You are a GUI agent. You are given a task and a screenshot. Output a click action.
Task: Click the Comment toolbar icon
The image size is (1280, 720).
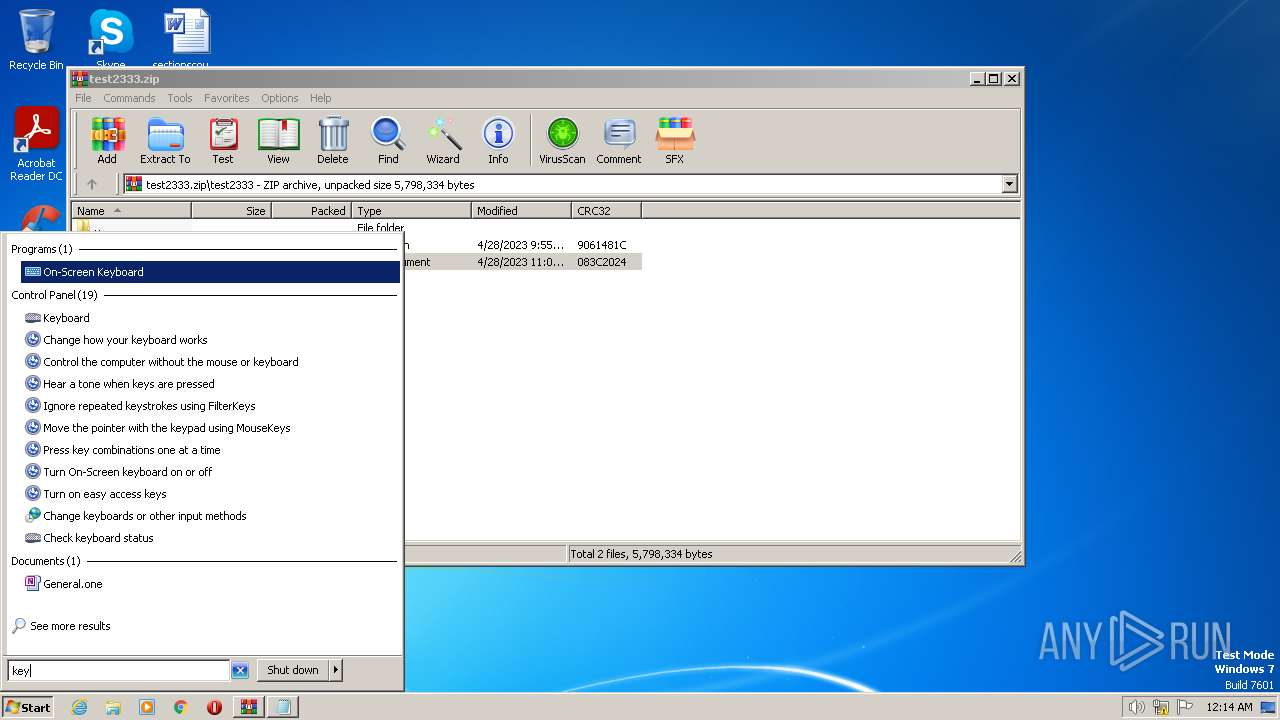(619, 141)
